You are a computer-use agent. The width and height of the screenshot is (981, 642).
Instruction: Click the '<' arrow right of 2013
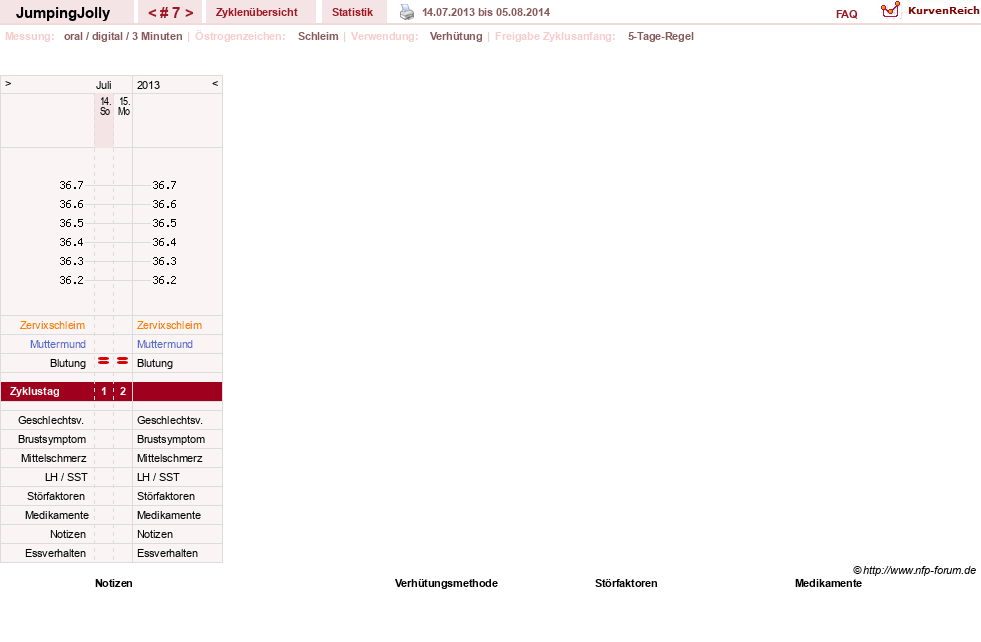(215, 83)
